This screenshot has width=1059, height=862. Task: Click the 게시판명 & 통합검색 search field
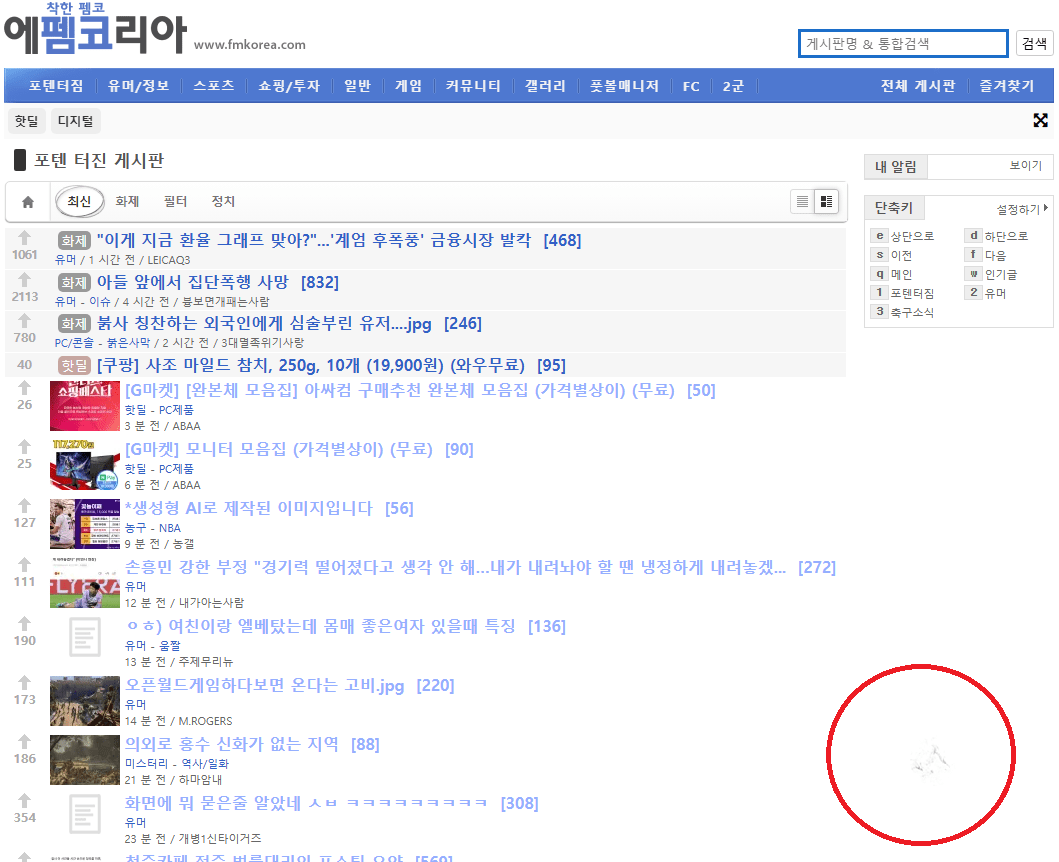902,44
